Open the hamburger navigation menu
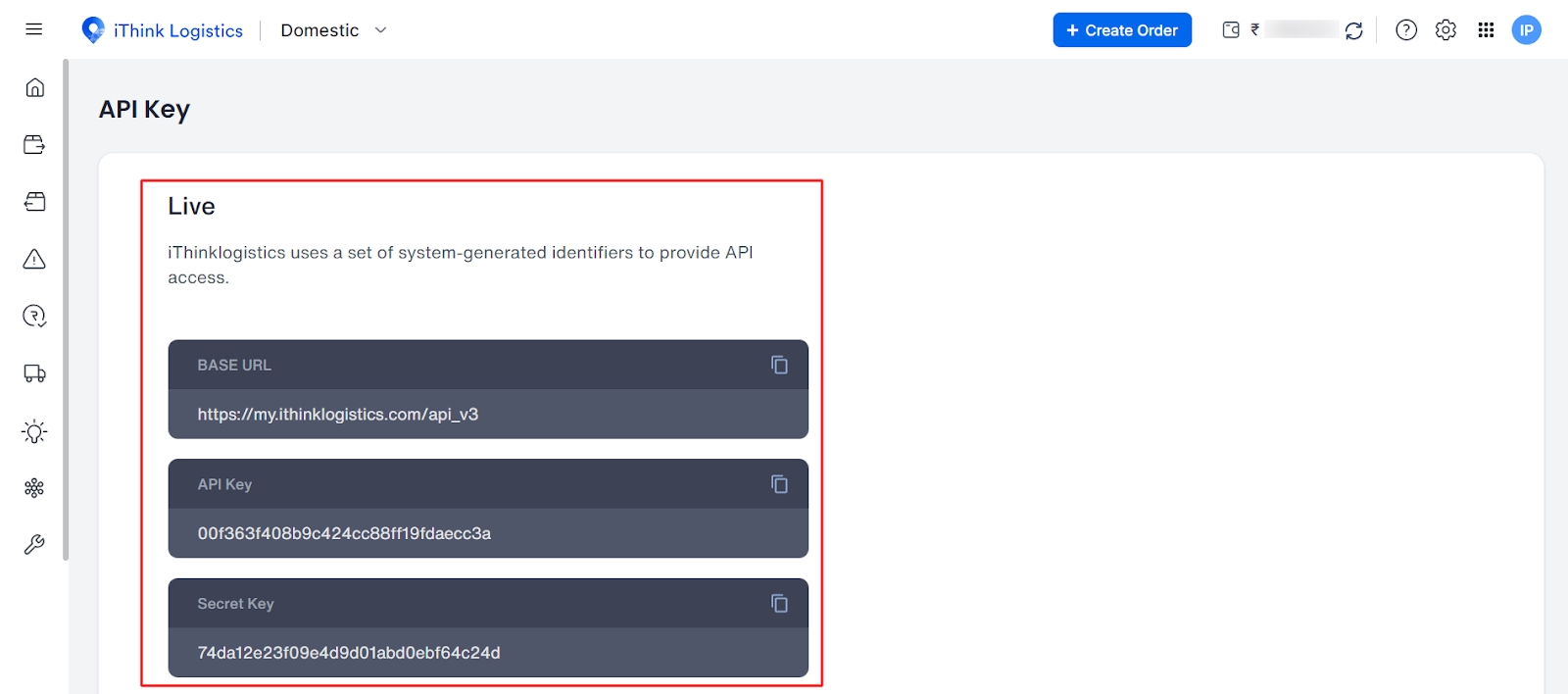 (34, 29)
